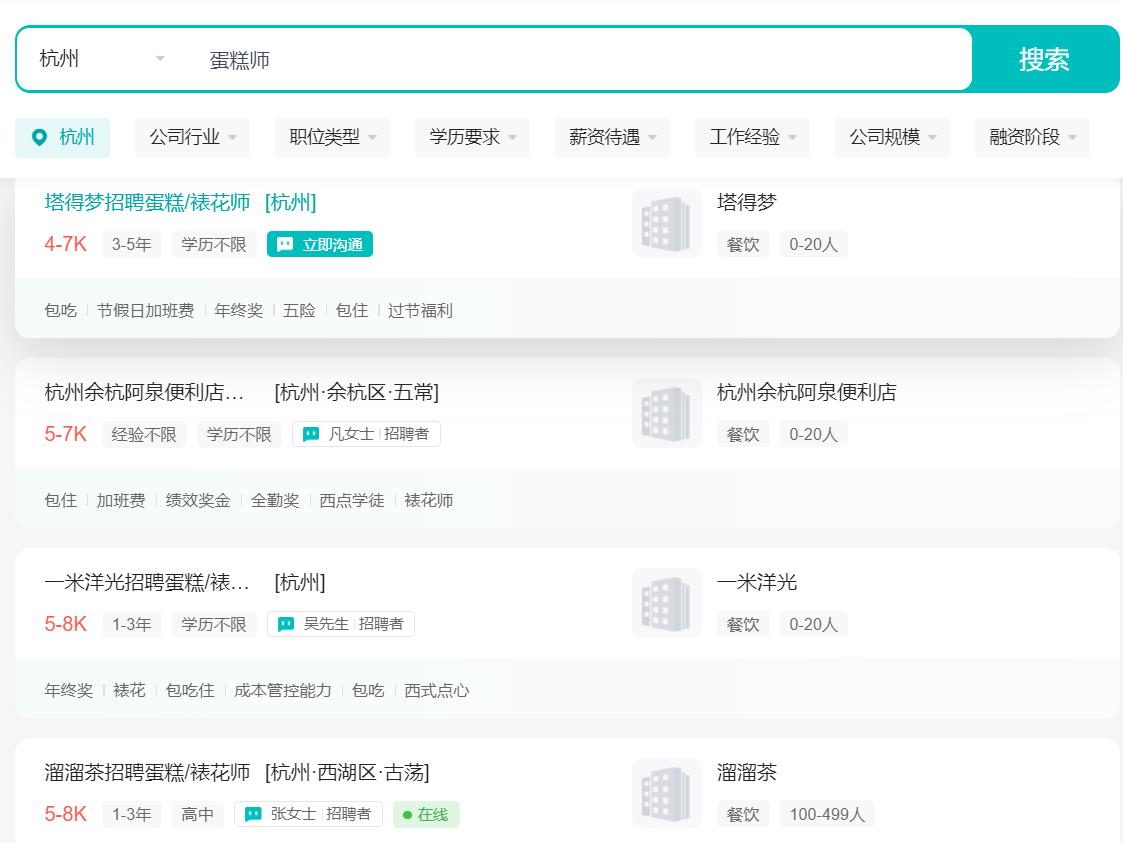
Task: Click the location pin icon beside 杭州
Action: pyautogui.click(x=39, y=138)
